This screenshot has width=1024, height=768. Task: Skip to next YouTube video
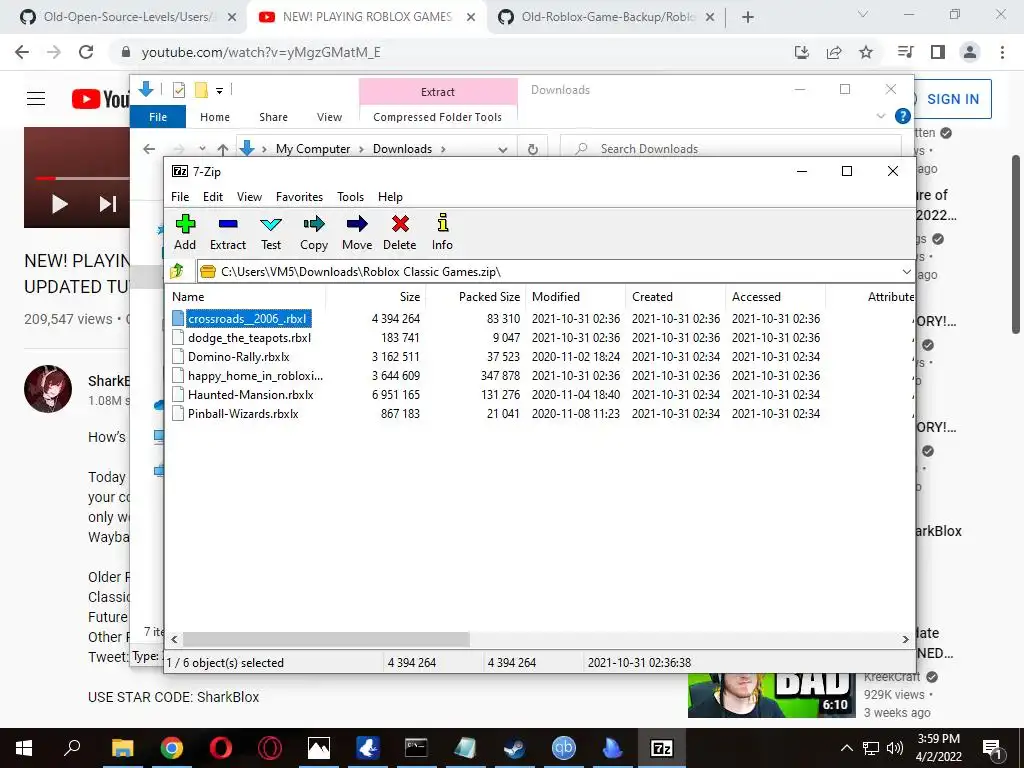(107, 204)
